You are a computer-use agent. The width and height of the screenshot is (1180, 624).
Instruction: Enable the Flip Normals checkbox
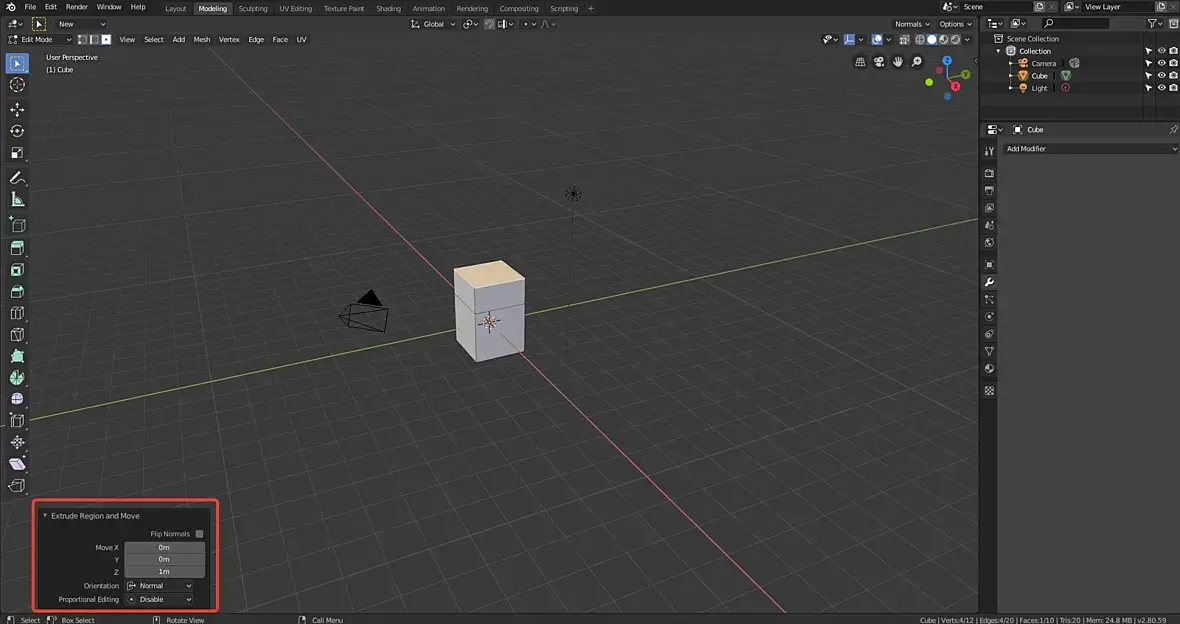[x=199, y=534]
